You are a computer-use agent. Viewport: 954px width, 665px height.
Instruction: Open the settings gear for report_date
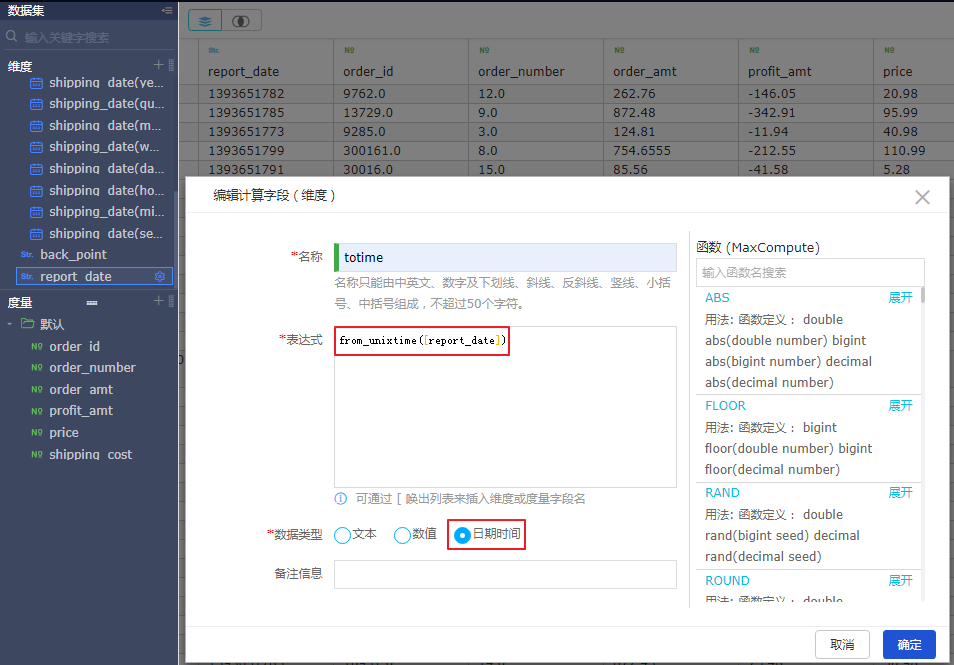pyautogui.click(x=160, y=276)
